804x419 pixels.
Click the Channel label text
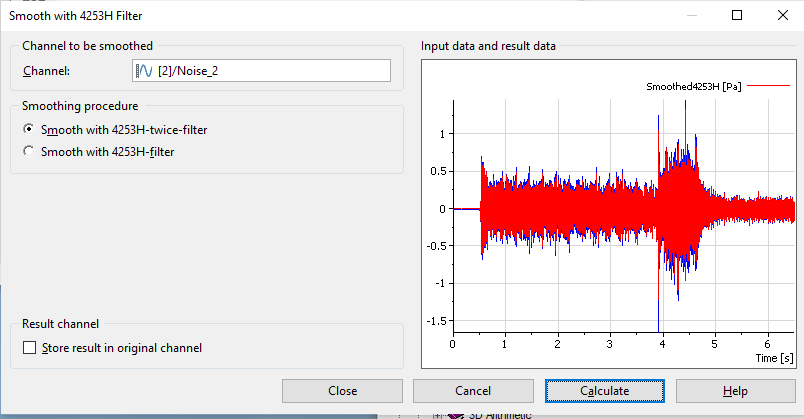[45, 71]
